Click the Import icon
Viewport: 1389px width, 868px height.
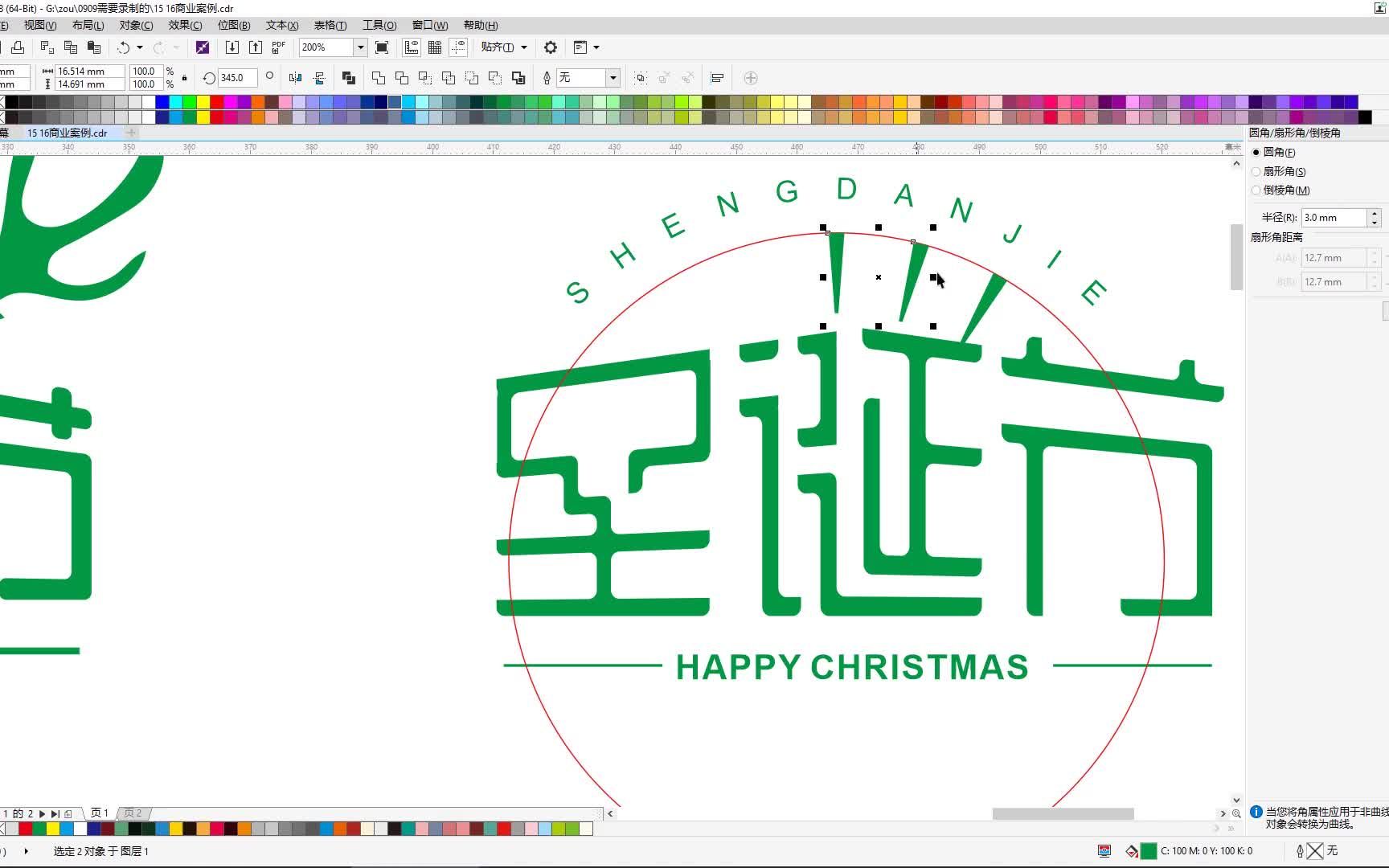pos(231,47)
